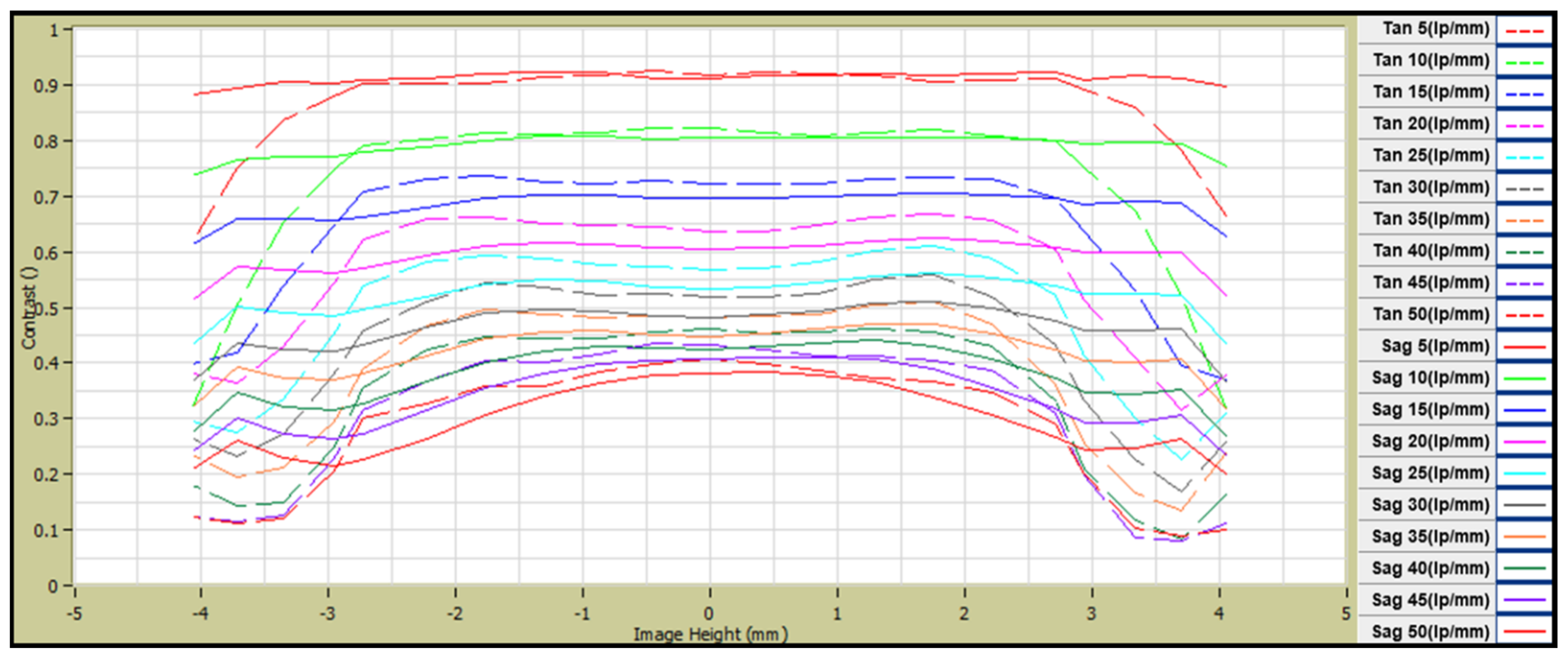Image resolution: width=1568 pixels, height=659 pixels.
Task: Click the Image Height (mm) axis title
Action: (x=710, y=635)
